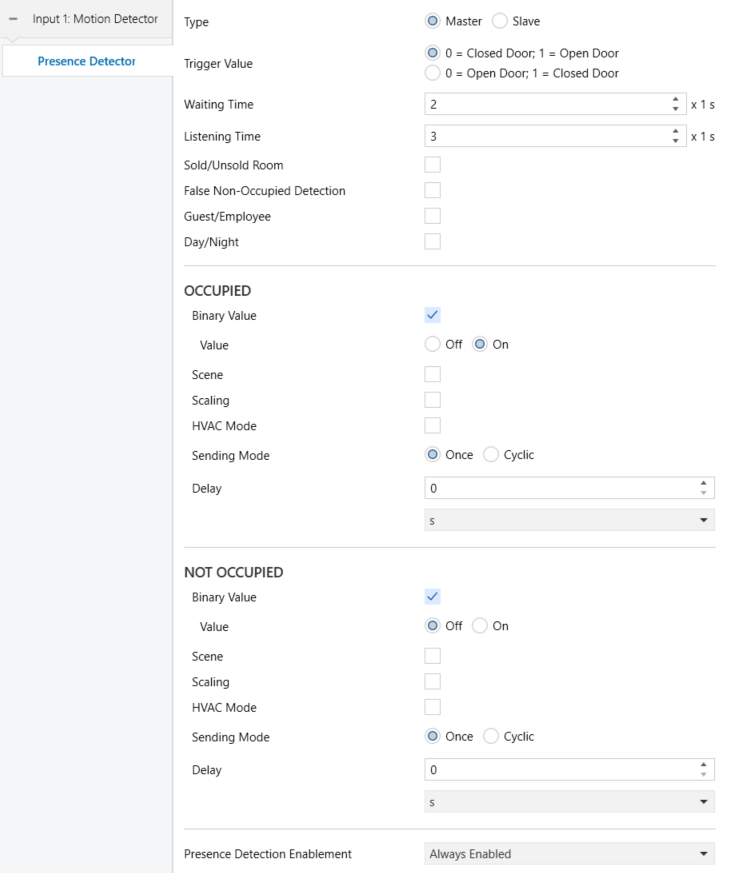Enable False Non-Occupied Detection checkbox
730x873 pixels.
click(433, 190)
